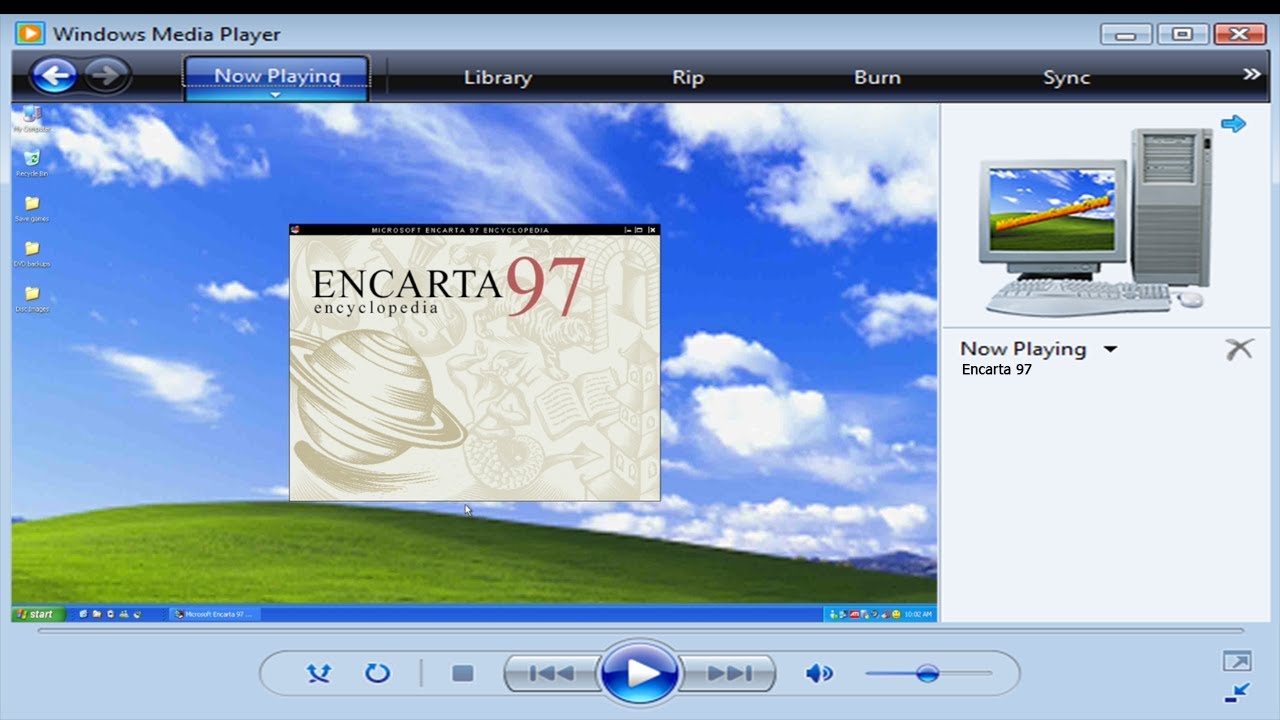Stop playback with the Stop button
The height and width of the screenshot is (720, 1280).
click(462, 673)
